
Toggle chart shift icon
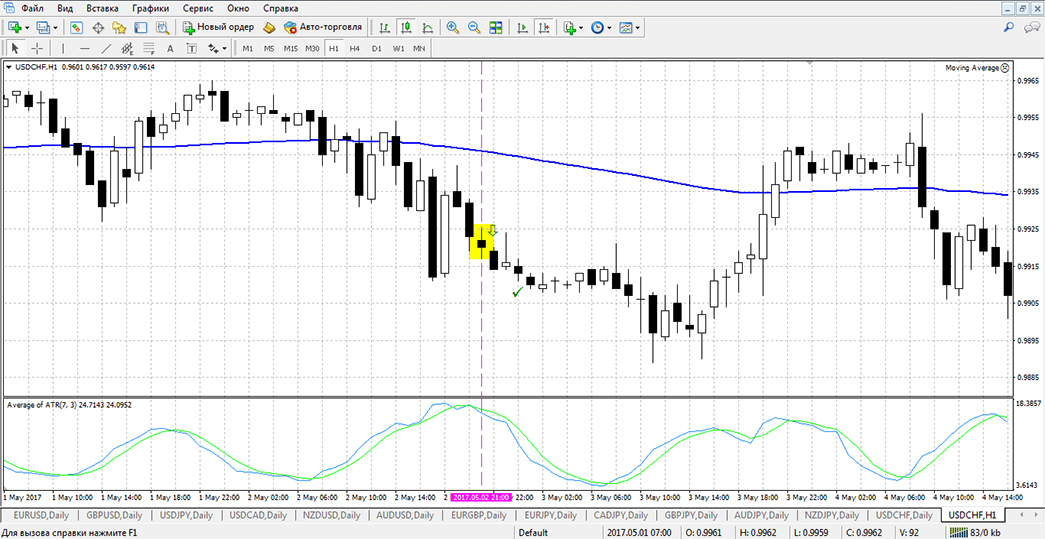pos(544,27)
